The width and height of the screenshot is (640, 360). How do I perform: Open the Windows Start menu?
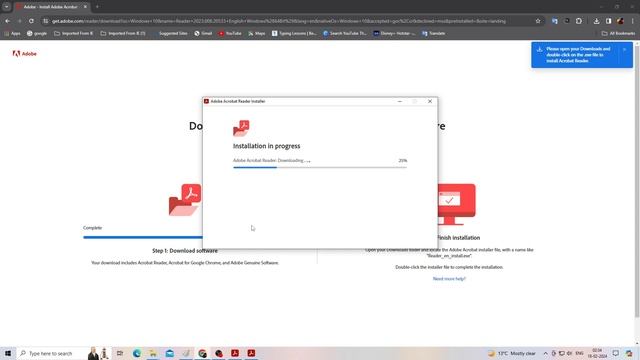8,353
